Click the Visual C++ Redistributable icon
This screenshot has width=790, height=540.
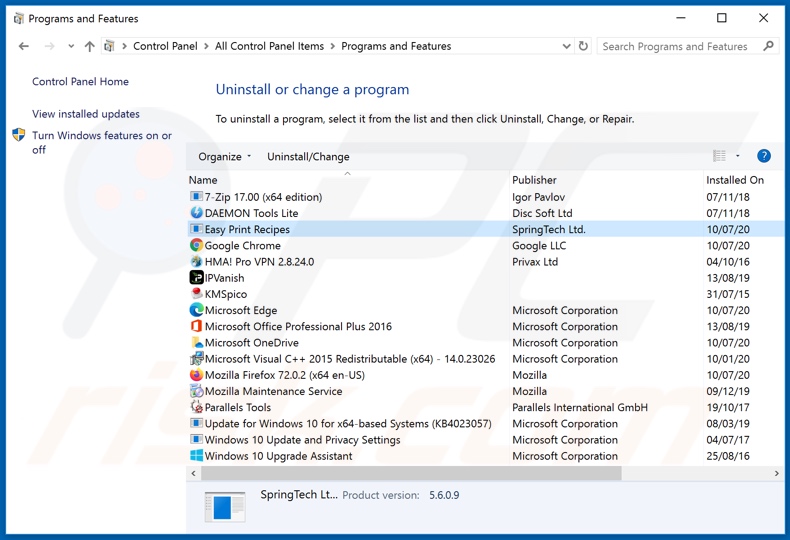click(x=196, y=359)
